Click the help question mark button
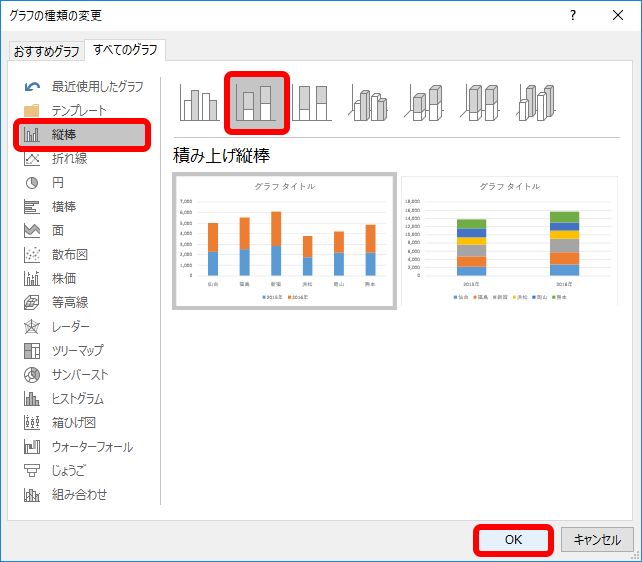This screenshot has height=562, width=642. point(572,15)
